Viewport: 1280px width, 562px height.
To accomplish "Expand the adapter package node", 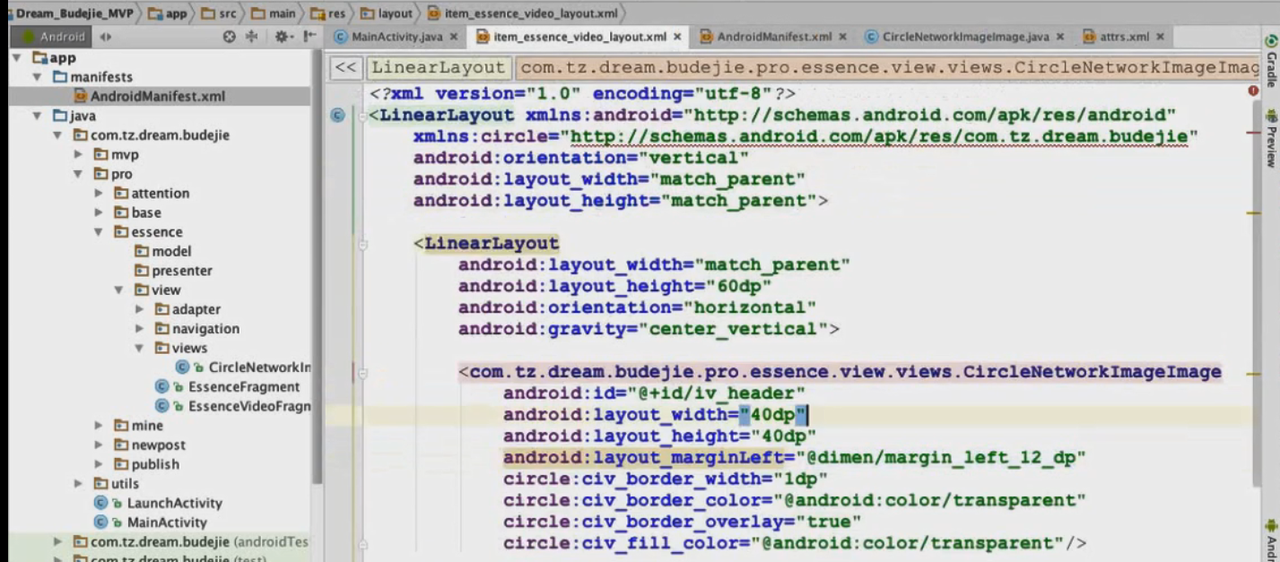I will [140, 310].
